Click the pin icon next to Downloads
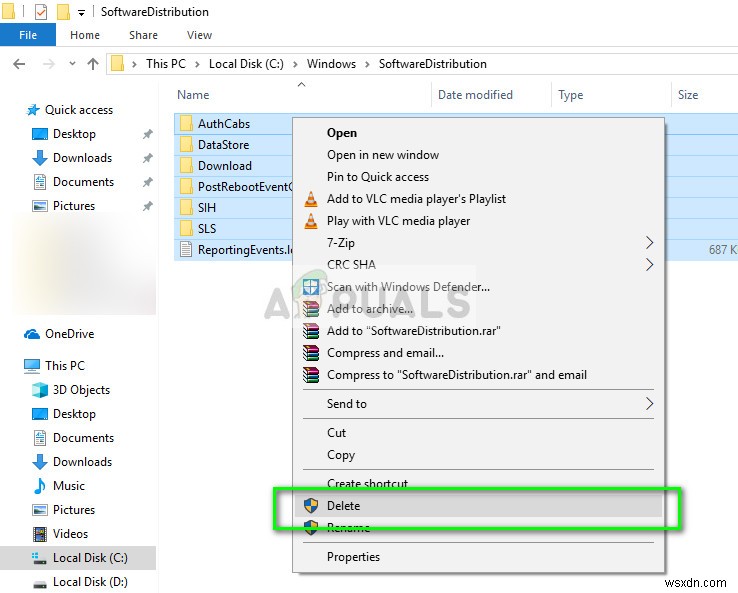 click(147, 158)
